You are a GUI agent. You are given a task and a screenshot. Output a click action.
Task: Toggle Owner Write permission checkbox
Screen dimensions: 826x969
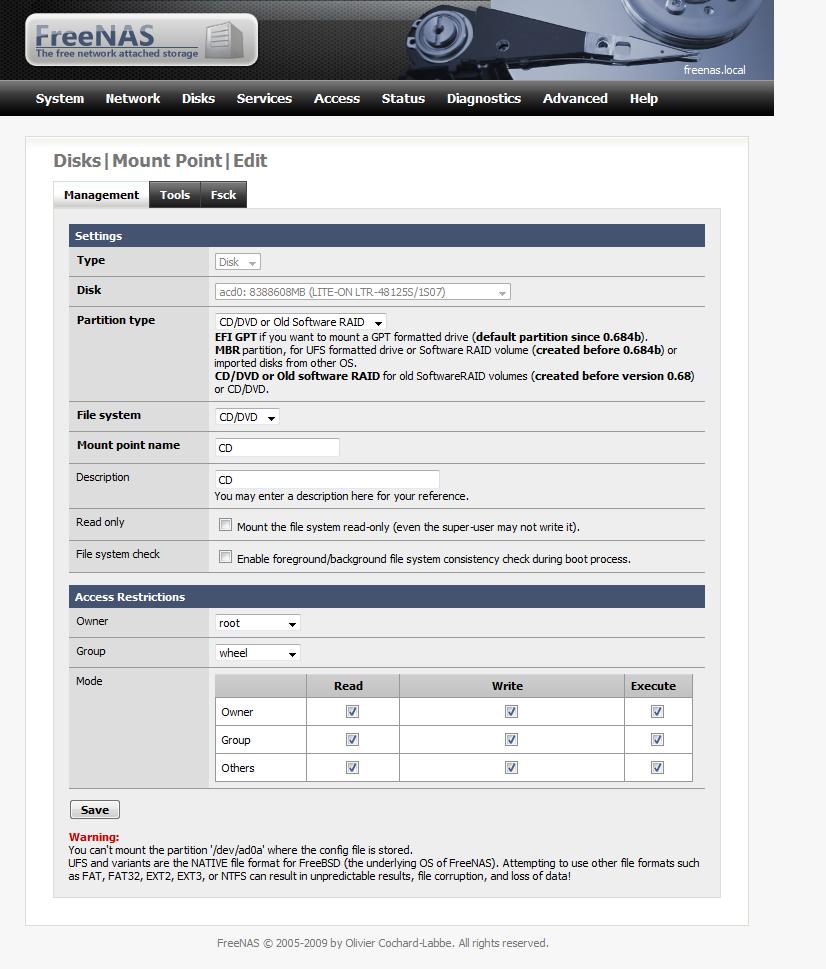512,712
